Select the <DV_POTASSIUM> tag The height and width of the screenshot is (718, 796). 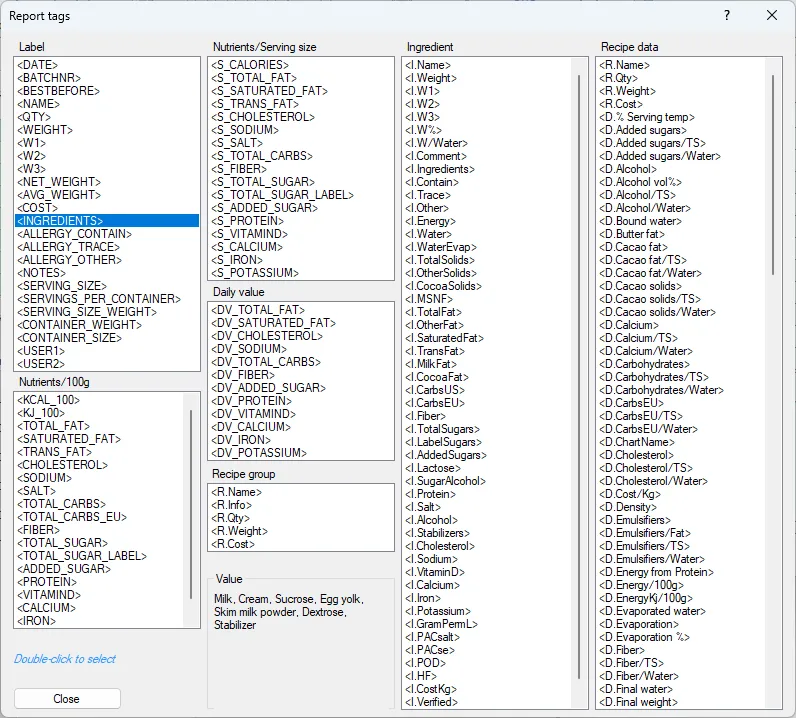259,453
